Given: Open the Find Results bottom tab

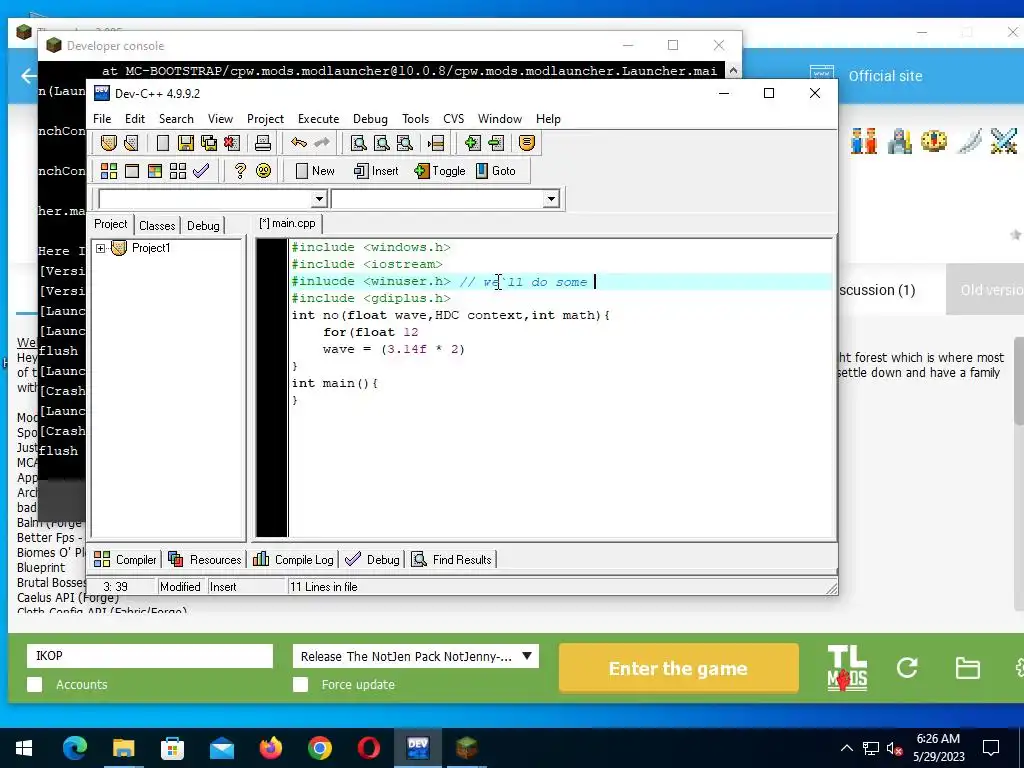Looking at the screenshot, I should click(451, 560).
